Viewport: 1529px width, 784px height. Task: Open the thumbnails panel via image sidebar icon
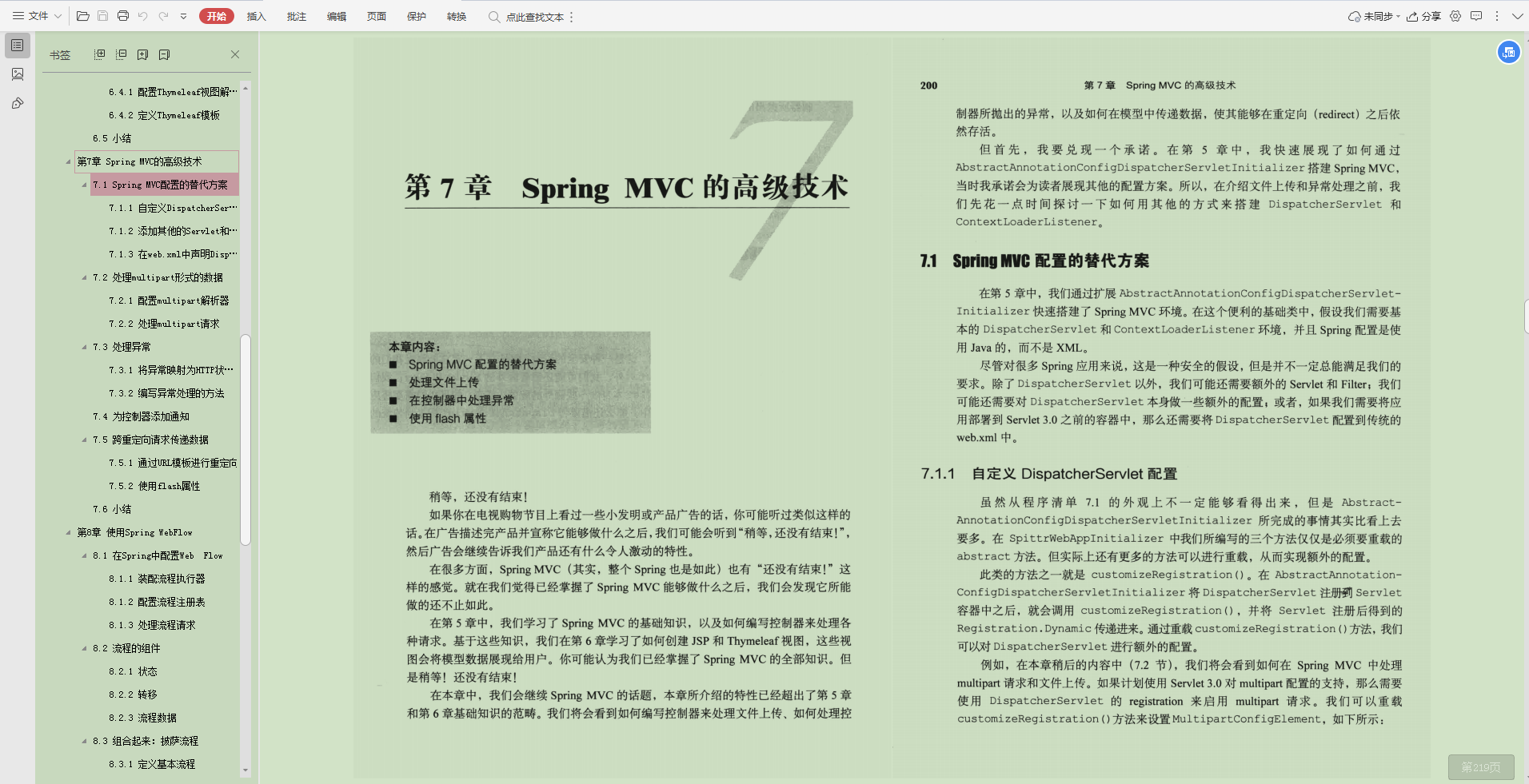[18, 74]
